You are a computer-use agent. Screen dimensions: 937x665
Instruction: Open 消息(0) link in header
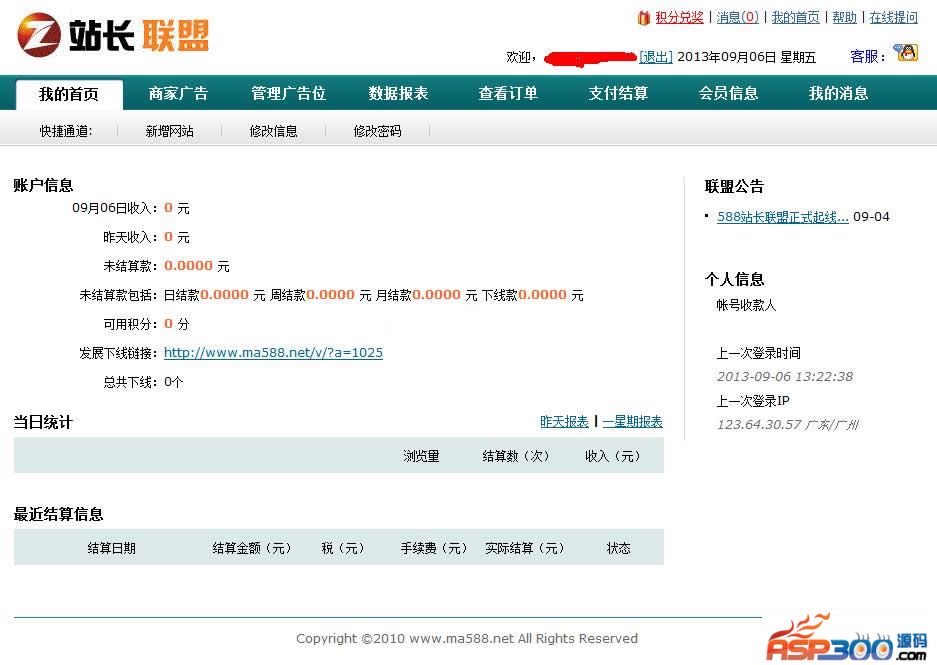point(737,17)
